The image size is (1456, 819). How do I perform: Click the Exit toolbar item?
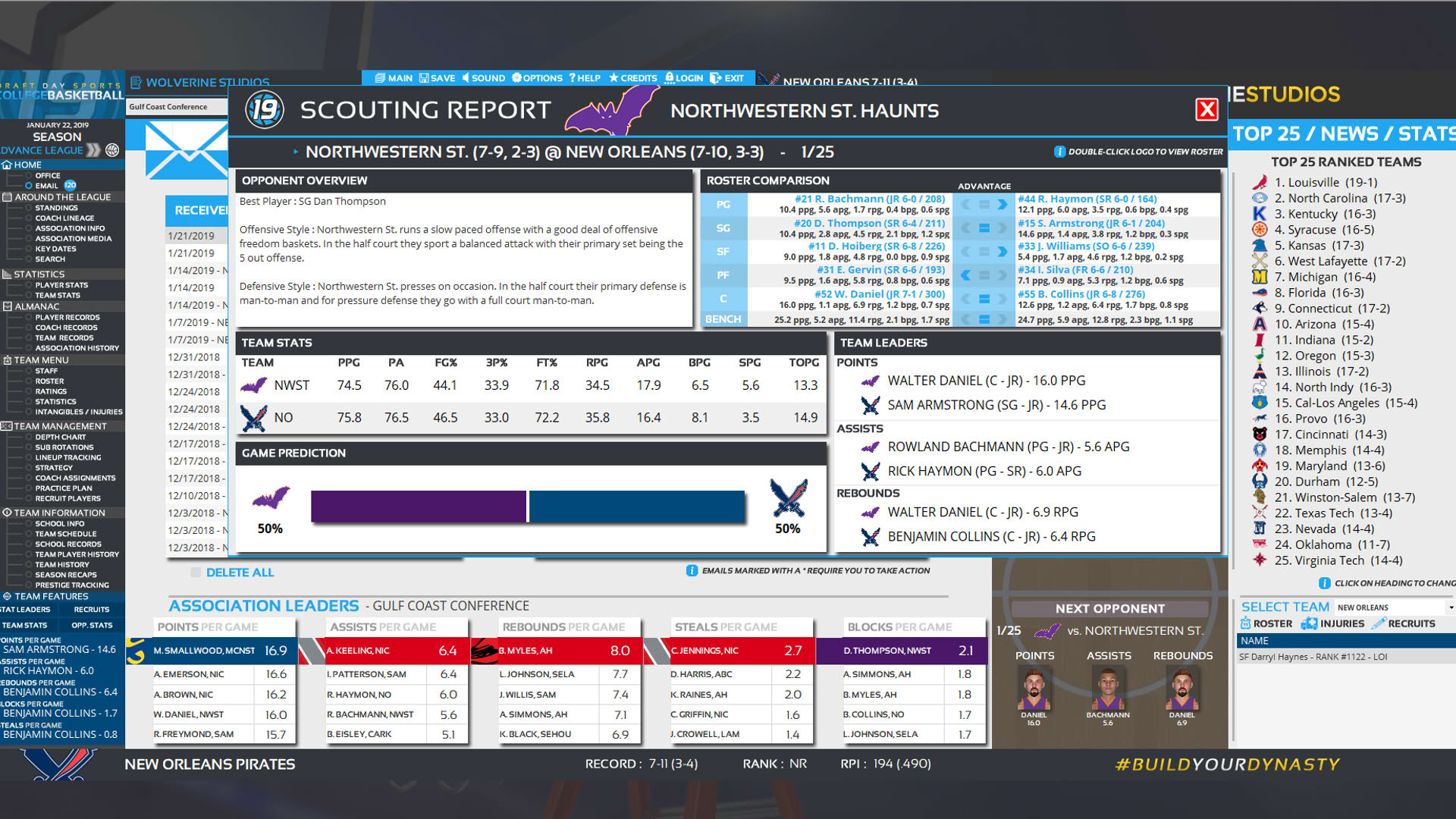(726, 78)
